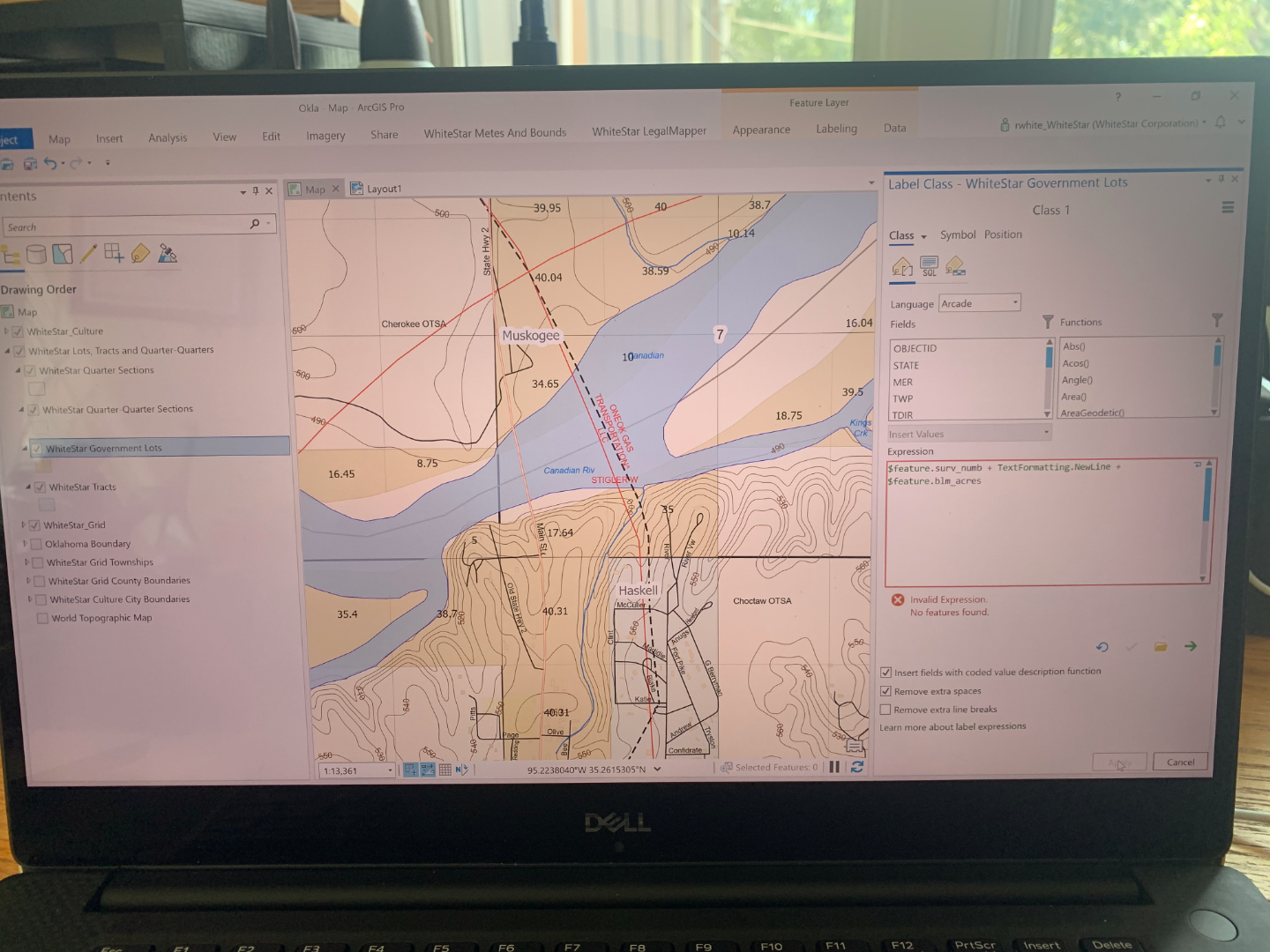Import expression from file folder icon

(1161, 647)
